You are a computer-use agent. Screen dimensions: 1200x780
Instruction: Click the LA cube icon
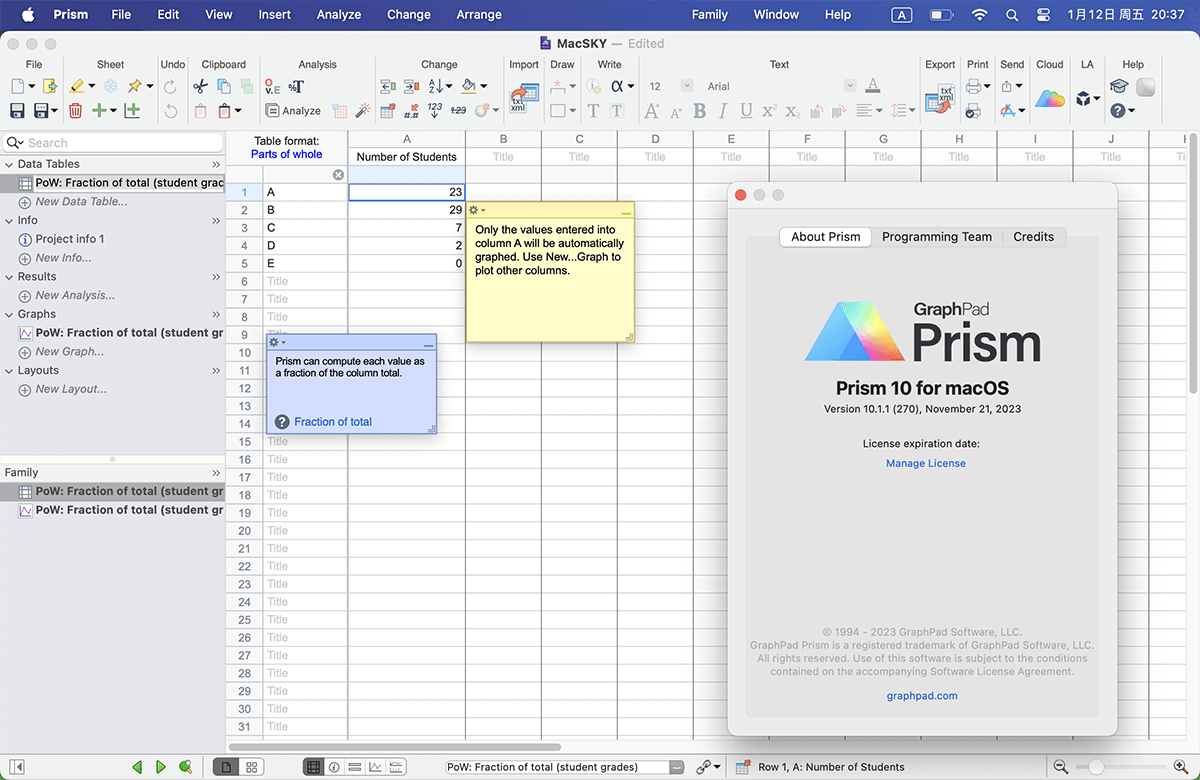tap(1083, 98)
